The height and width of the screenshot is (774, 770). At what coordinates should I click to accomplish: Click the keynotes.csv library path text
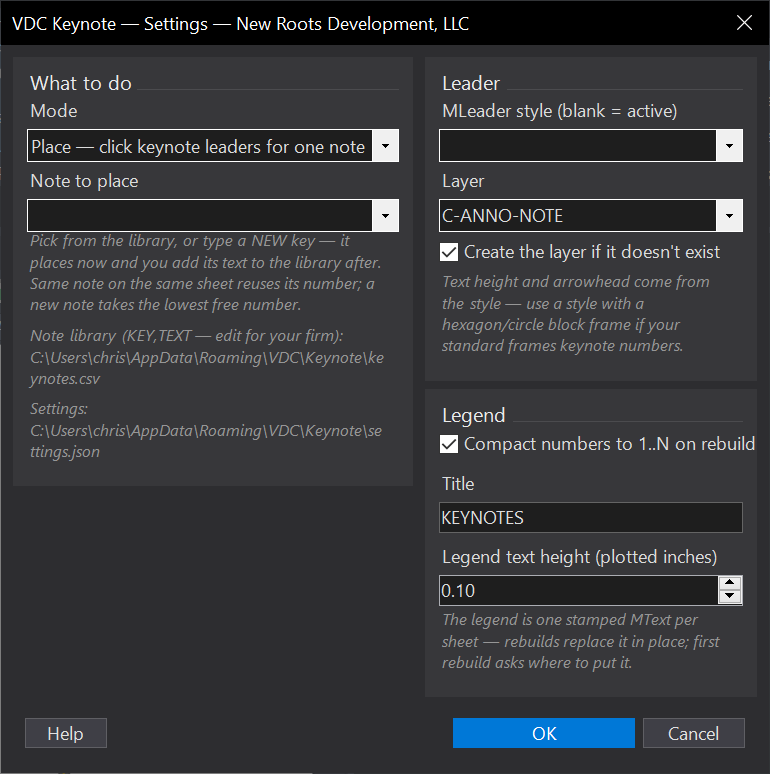(x=207, y=368)
